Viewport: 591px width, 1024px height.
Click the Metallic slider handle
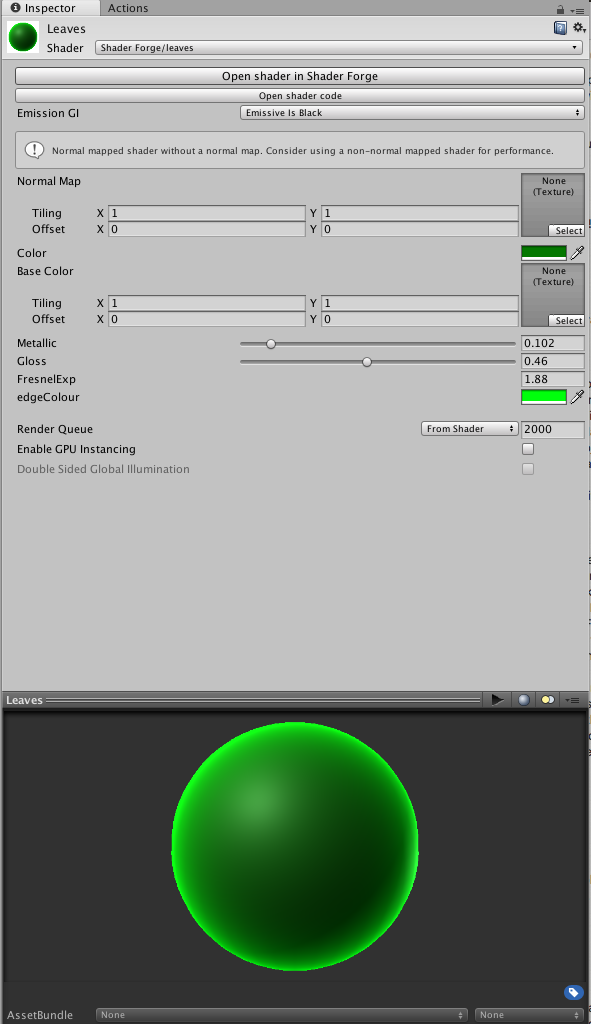click(x=270, y=344)
